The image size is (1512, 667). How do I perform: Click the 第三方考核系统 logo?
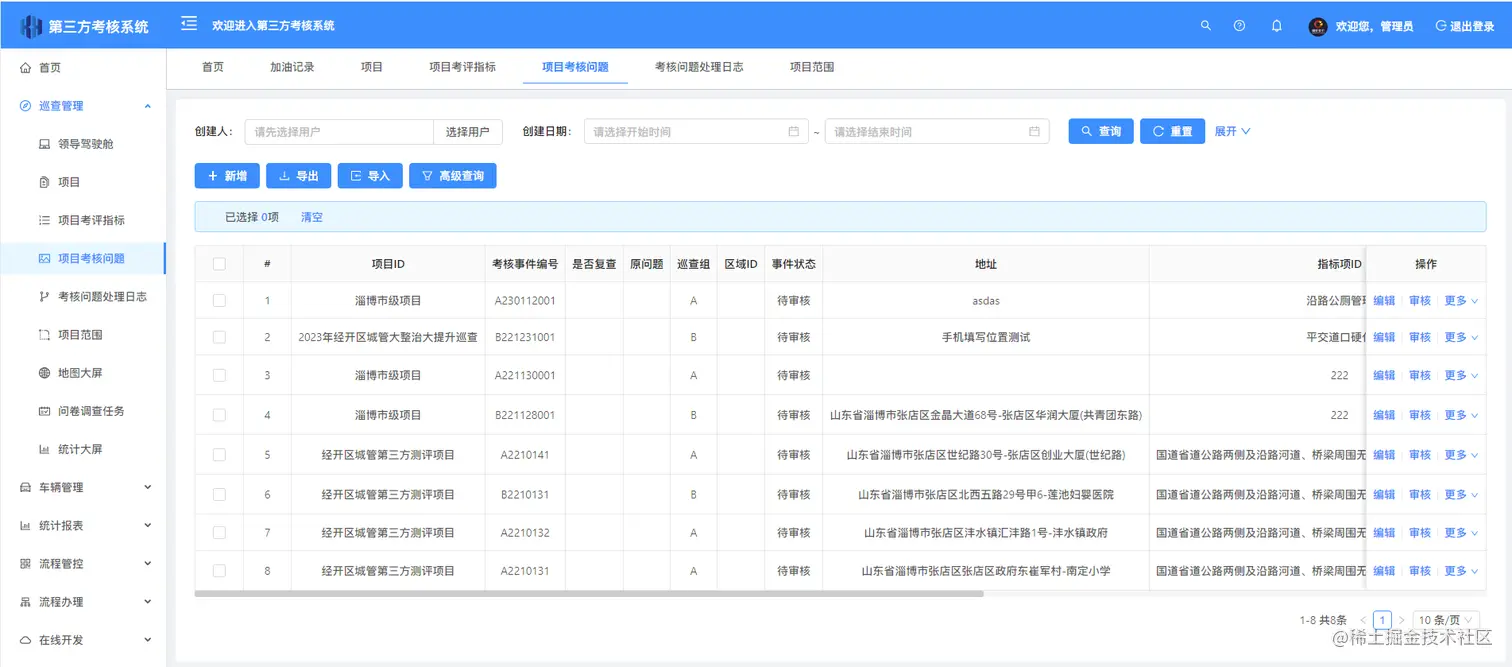pyautogui.click(x=84, y=26)
